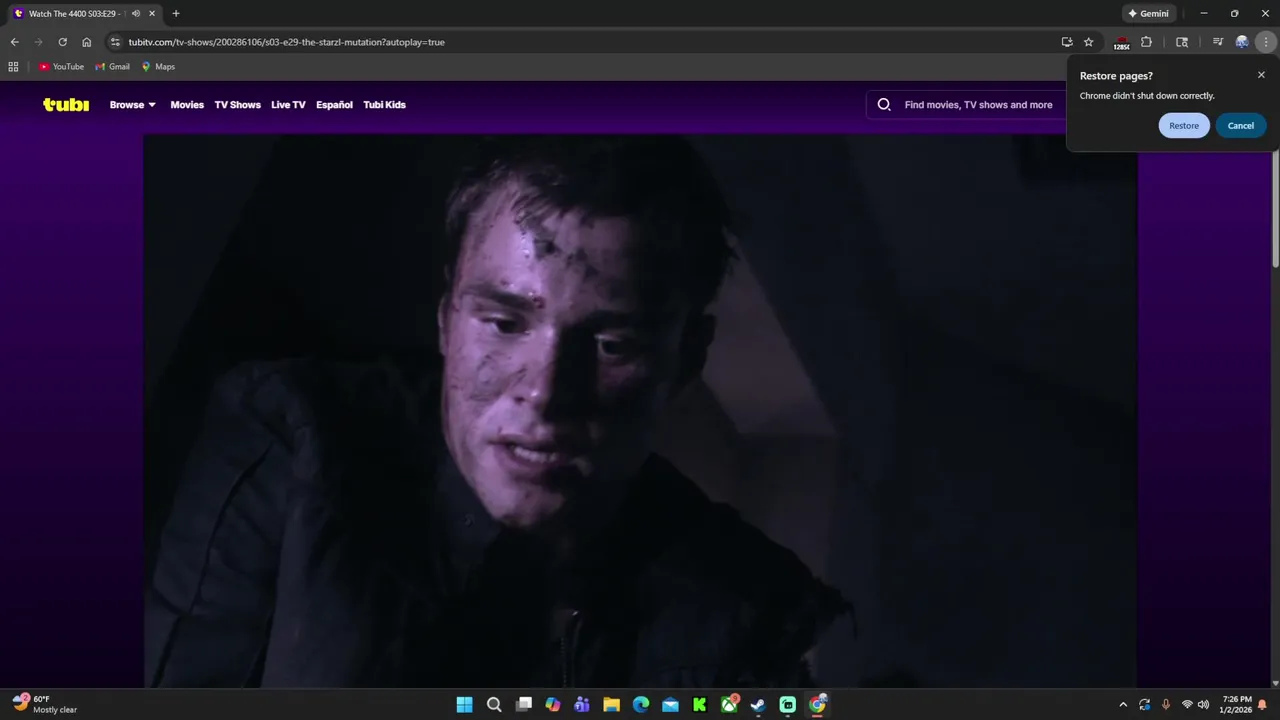
Task: Open the browser home page
Action: (x=87, y=42)
